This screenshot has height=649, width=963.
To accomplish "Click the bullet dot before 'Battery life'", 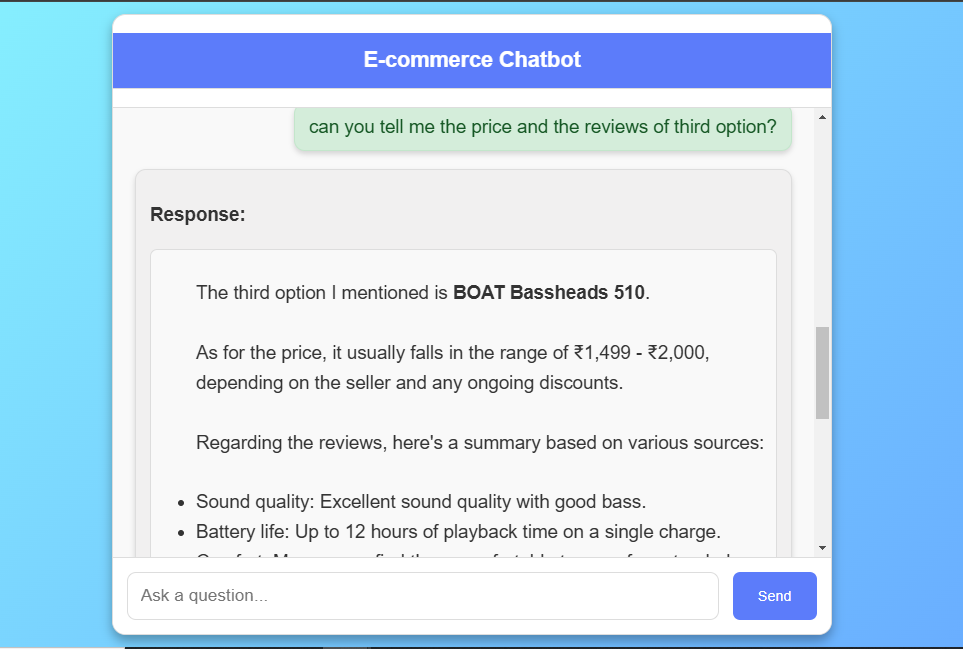I will [180, 533].
